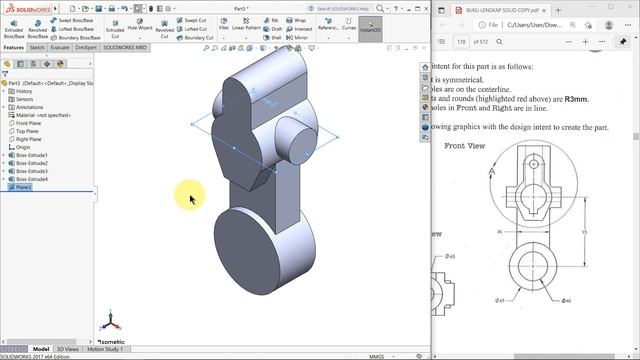The image size is (640, 360).
Task: Click the browser profile avatar
Action: (x=609, y=25)
